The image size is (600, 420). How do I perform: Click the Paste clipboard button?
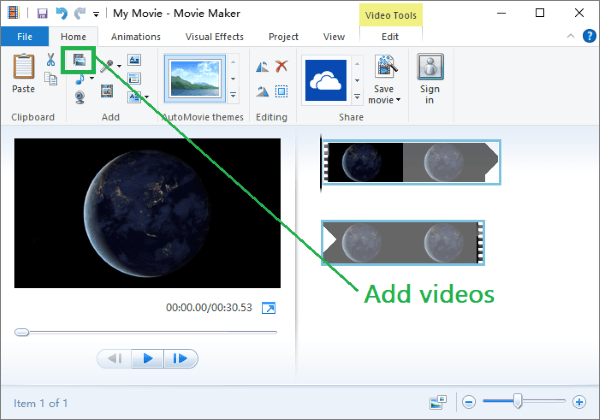24,73
